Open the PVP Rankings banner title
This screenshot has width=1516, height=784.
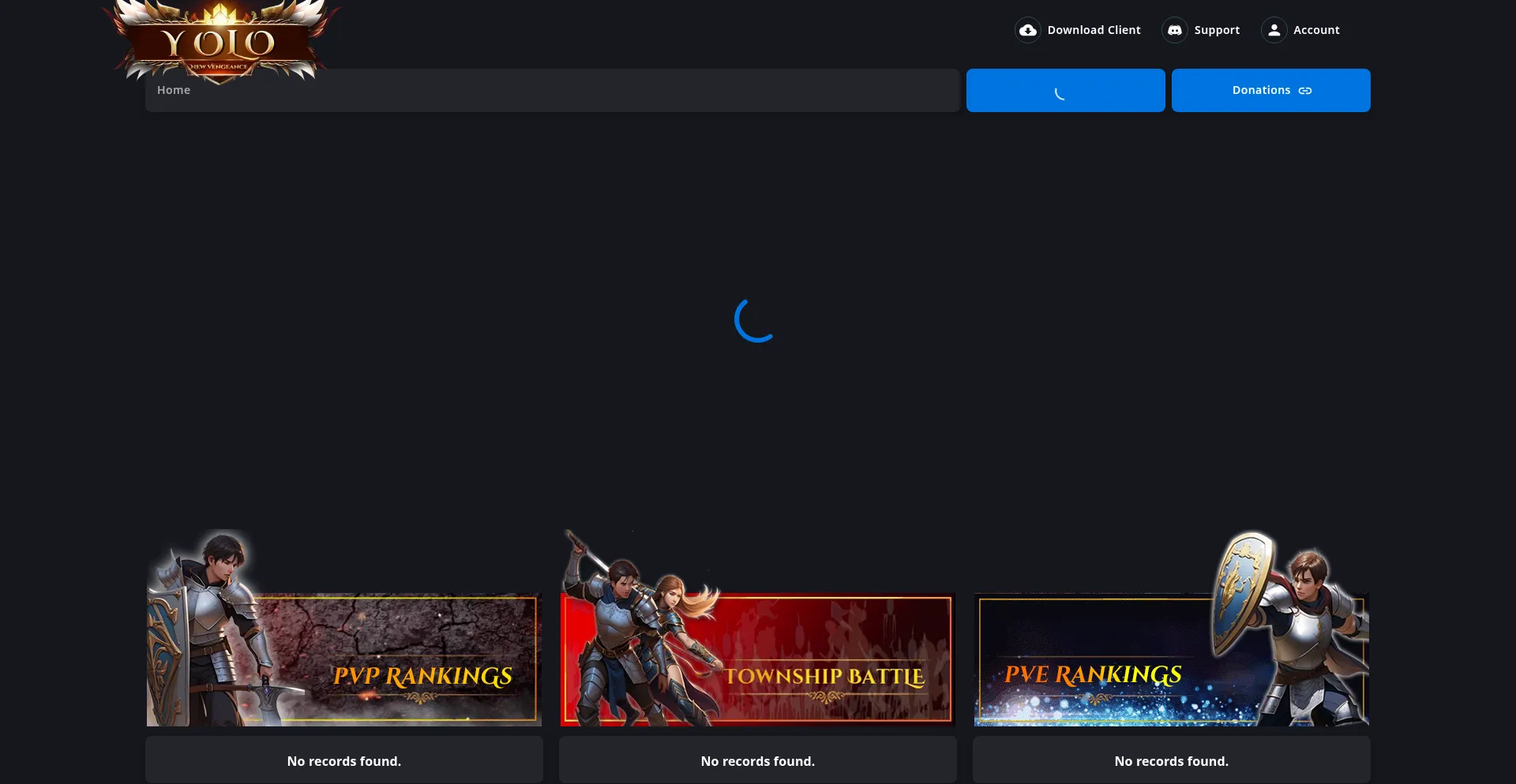coord(422,676)
